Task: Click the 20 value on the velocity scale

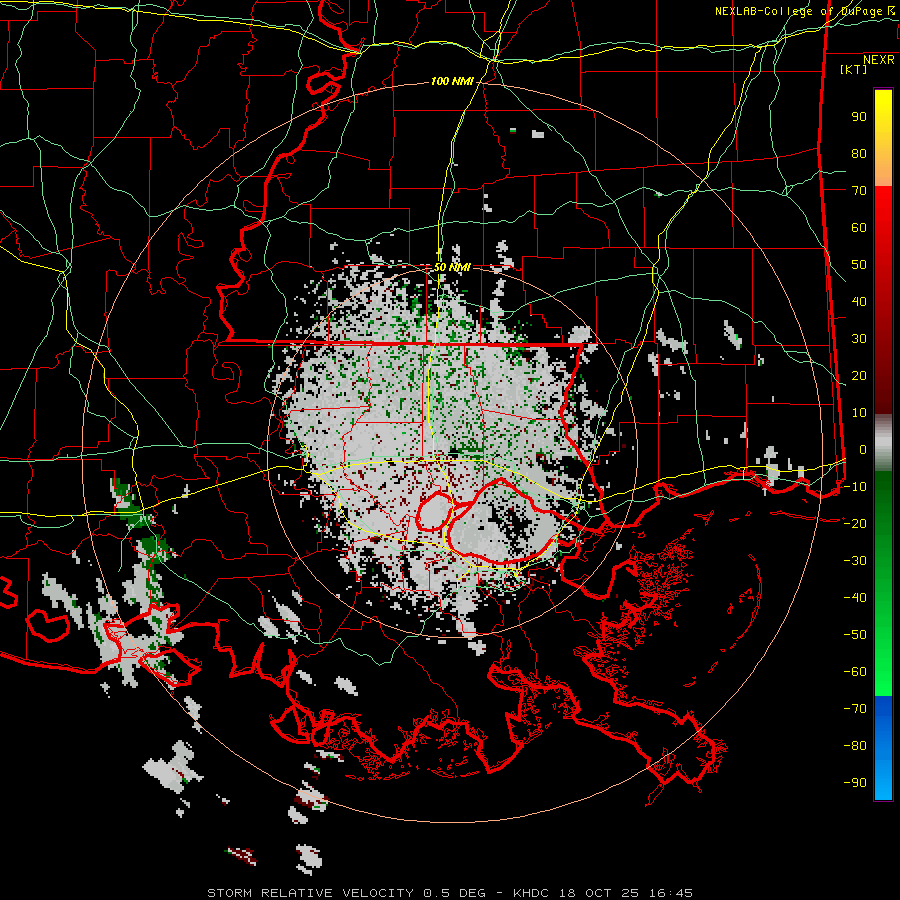Action: (x=859, y=376)
